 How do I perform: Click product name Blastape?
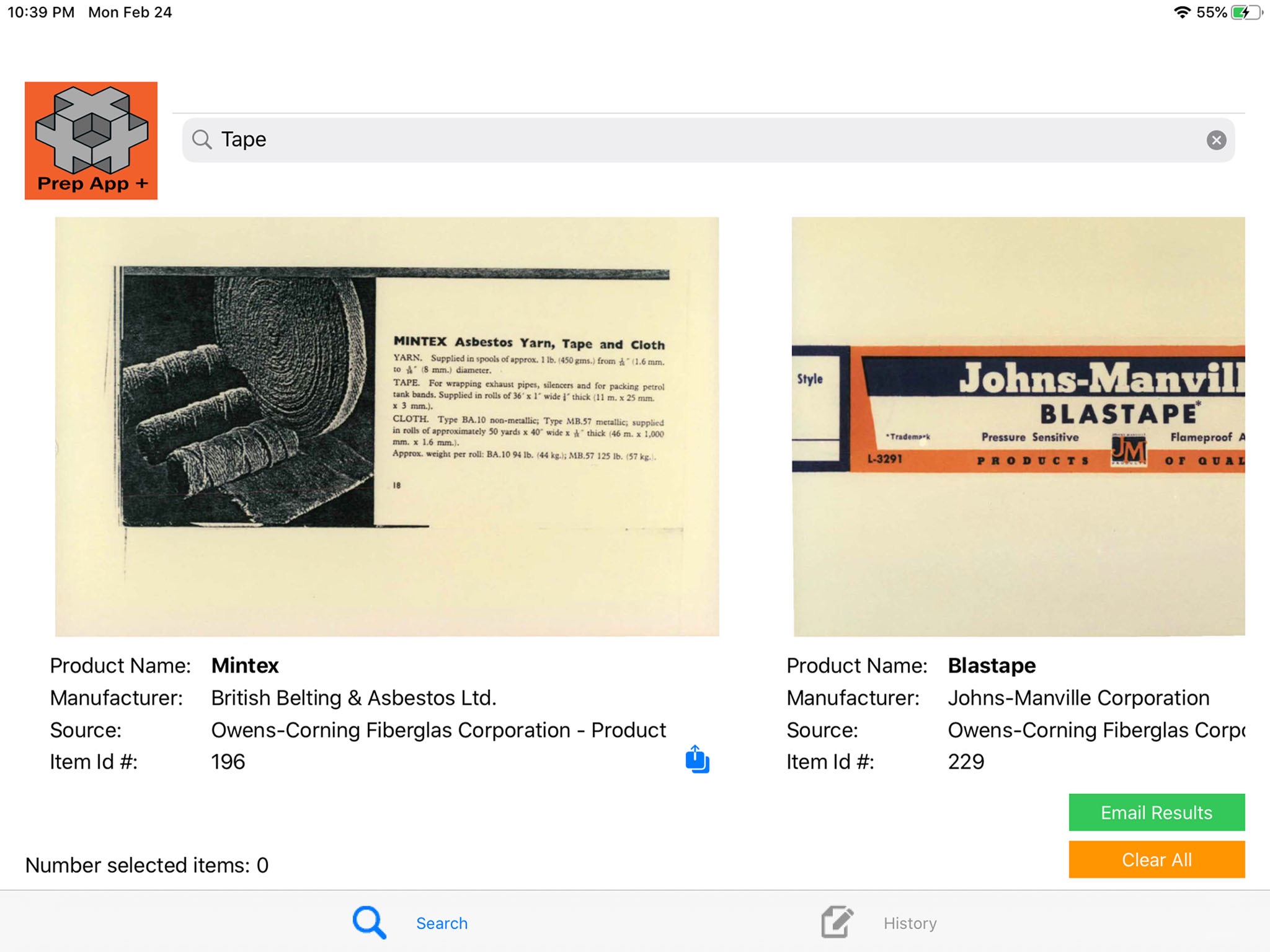click(992, 666)
